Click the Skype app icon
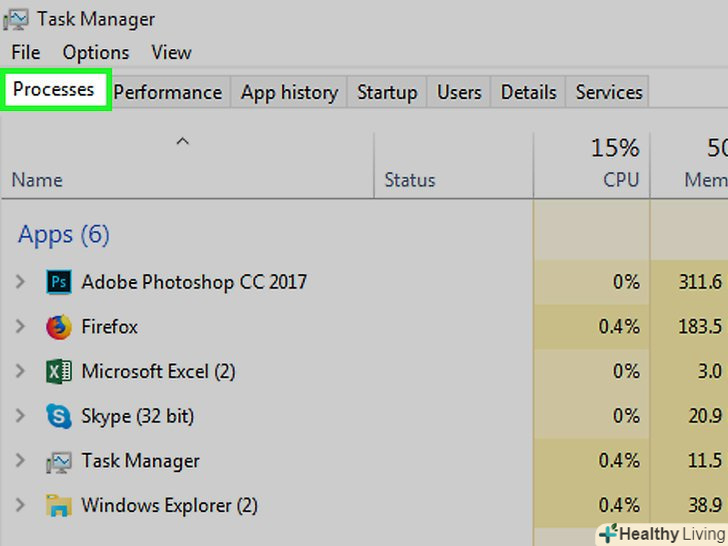Viewport: 728px width, 546px height. point(59,416)
